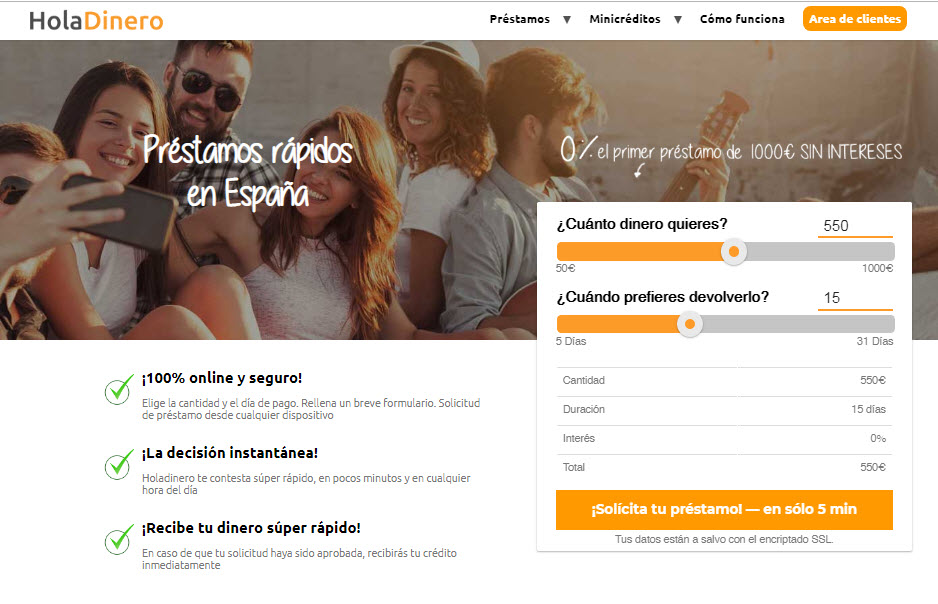Image resolution: width=938 pixels, height=604 pixels.
Task: Click the HolaDinero logo
Action: 96,20
